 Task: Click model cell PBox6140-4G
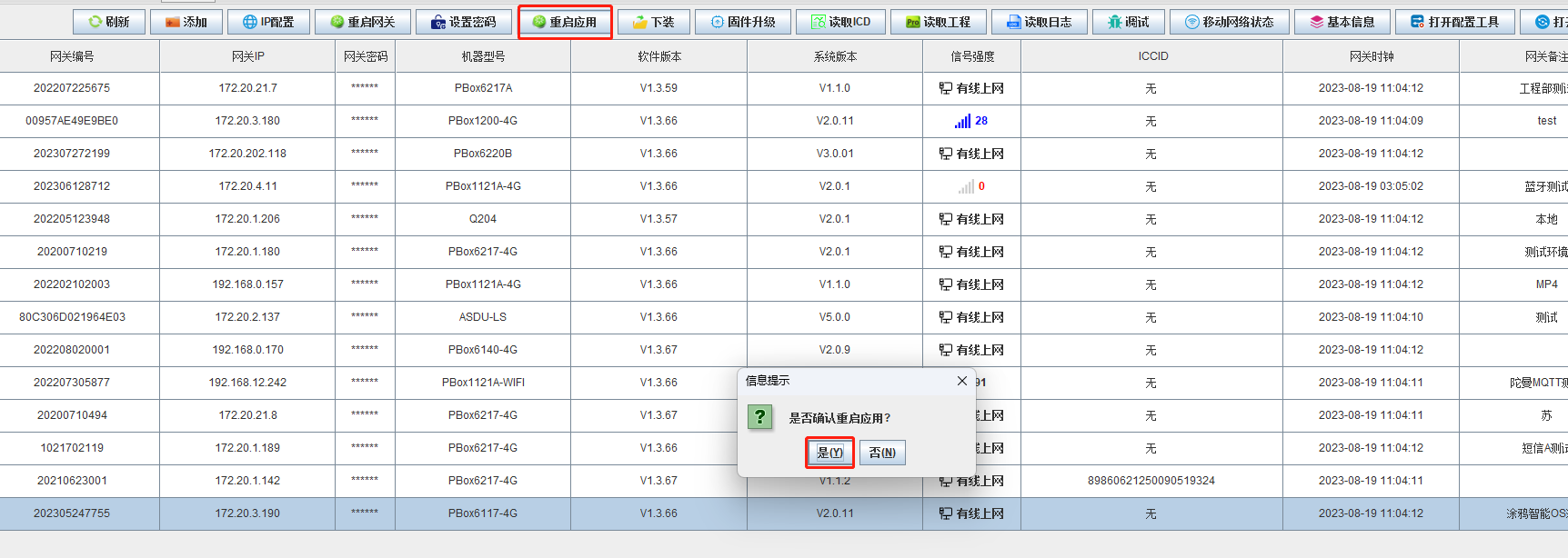[x=483, y=350]
